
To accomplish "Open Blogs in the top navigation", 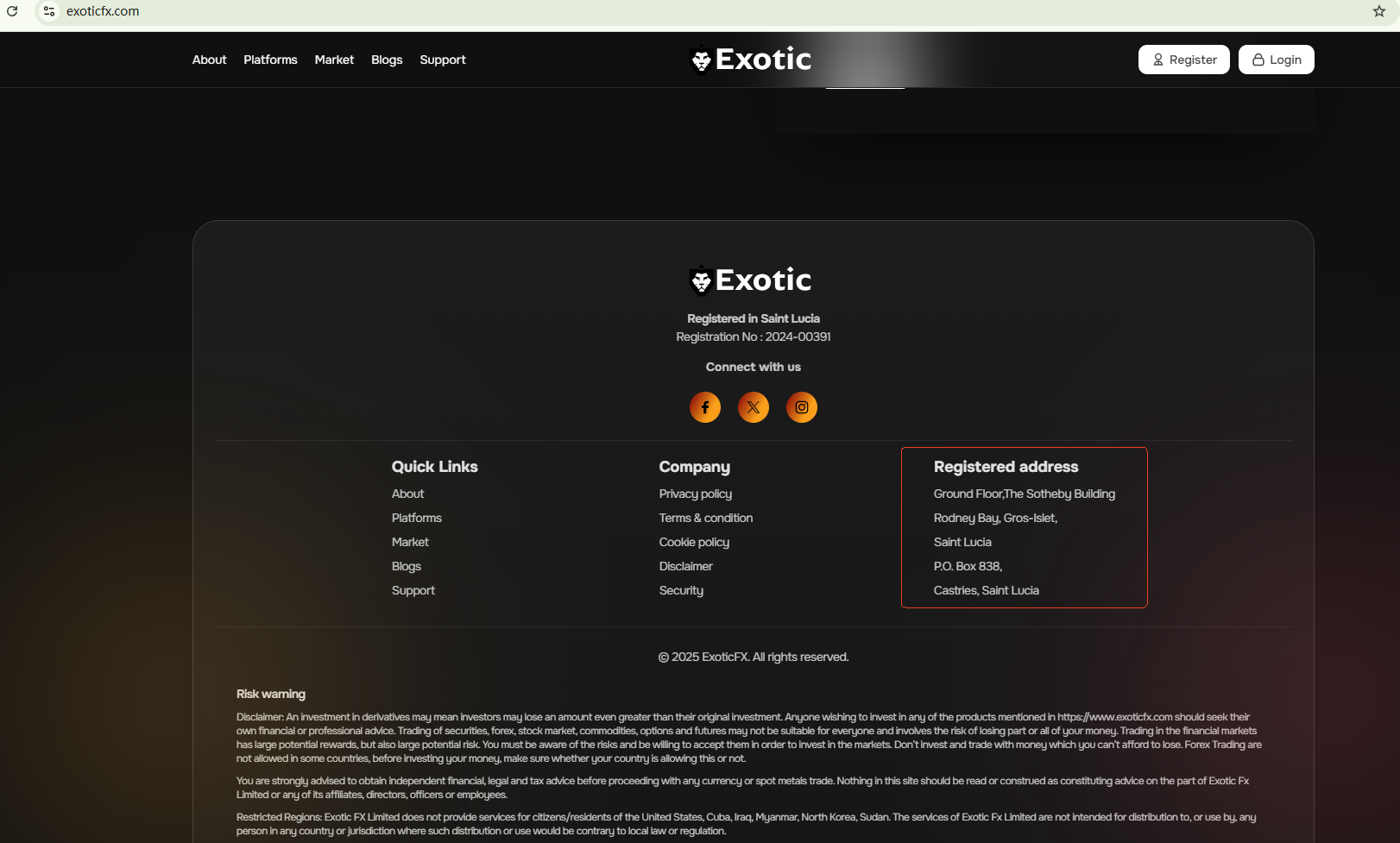I will [x=387, y=60].
